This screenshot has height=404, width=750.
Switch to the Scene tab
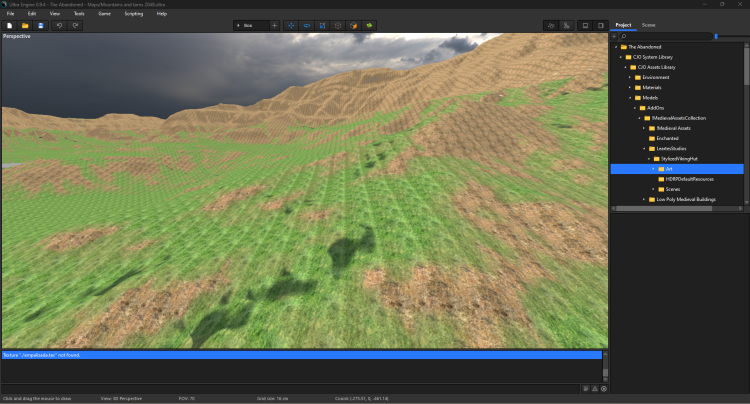pyautogui.click(x=648, y=24)
